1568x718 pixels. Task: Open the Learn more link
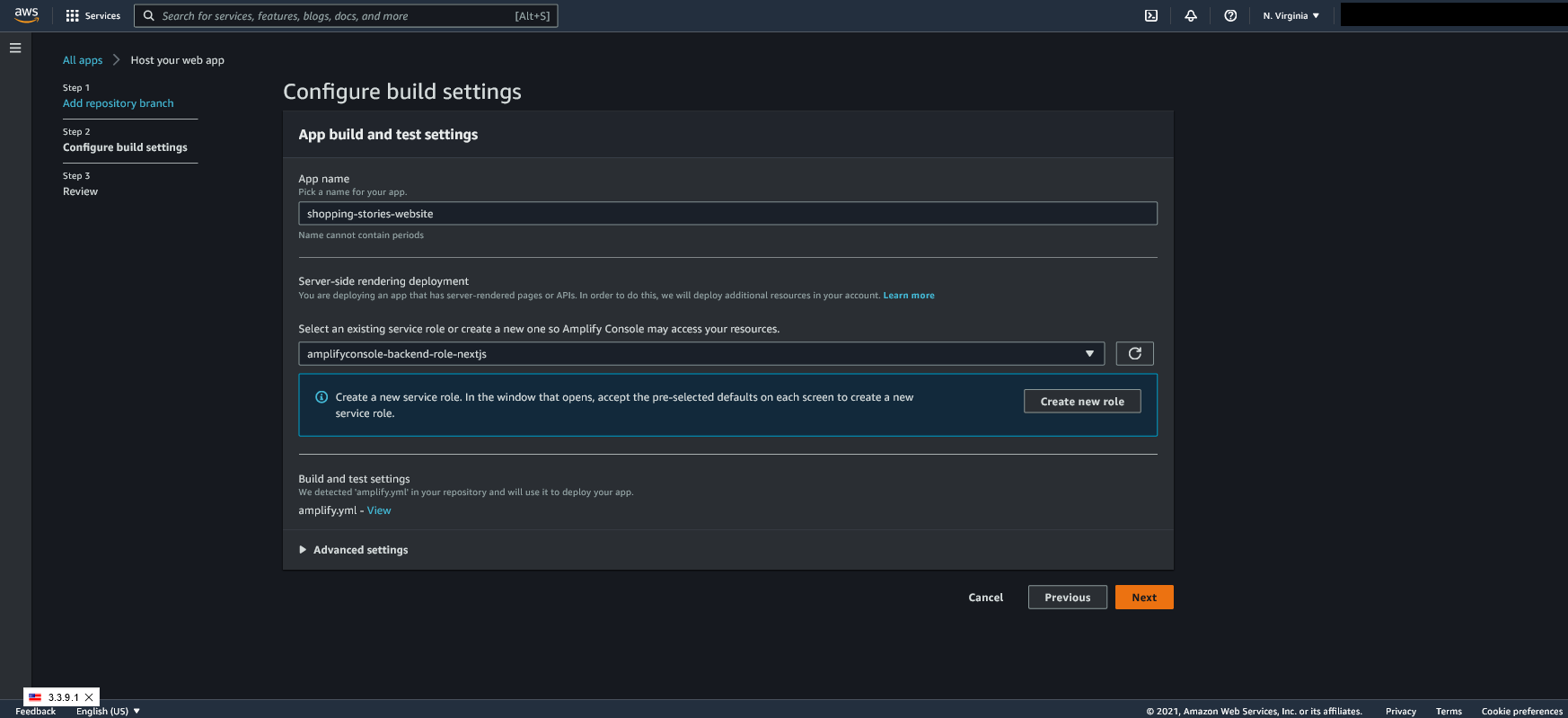click(909, 296)
